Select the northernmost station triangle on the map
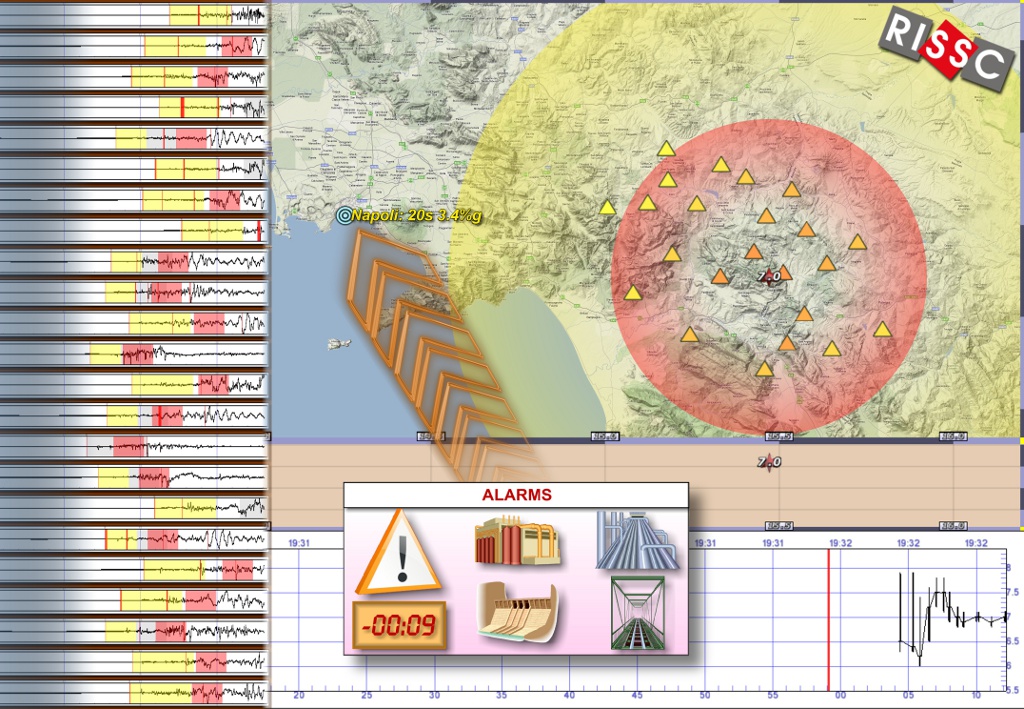1024x709 pixels. click(666, 149)
